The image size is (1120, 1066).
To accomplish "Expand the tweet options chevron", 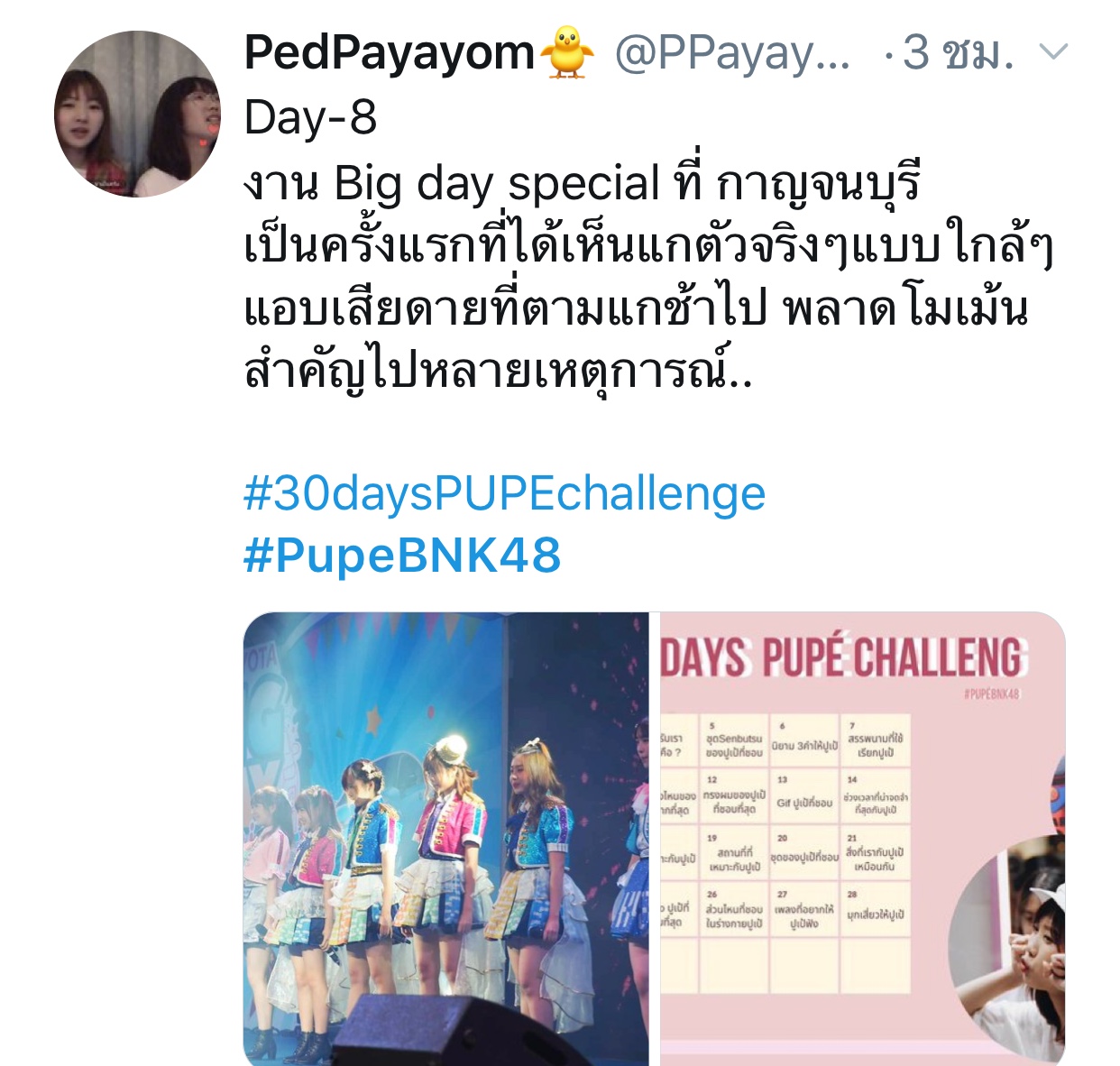I will 1053,51.
